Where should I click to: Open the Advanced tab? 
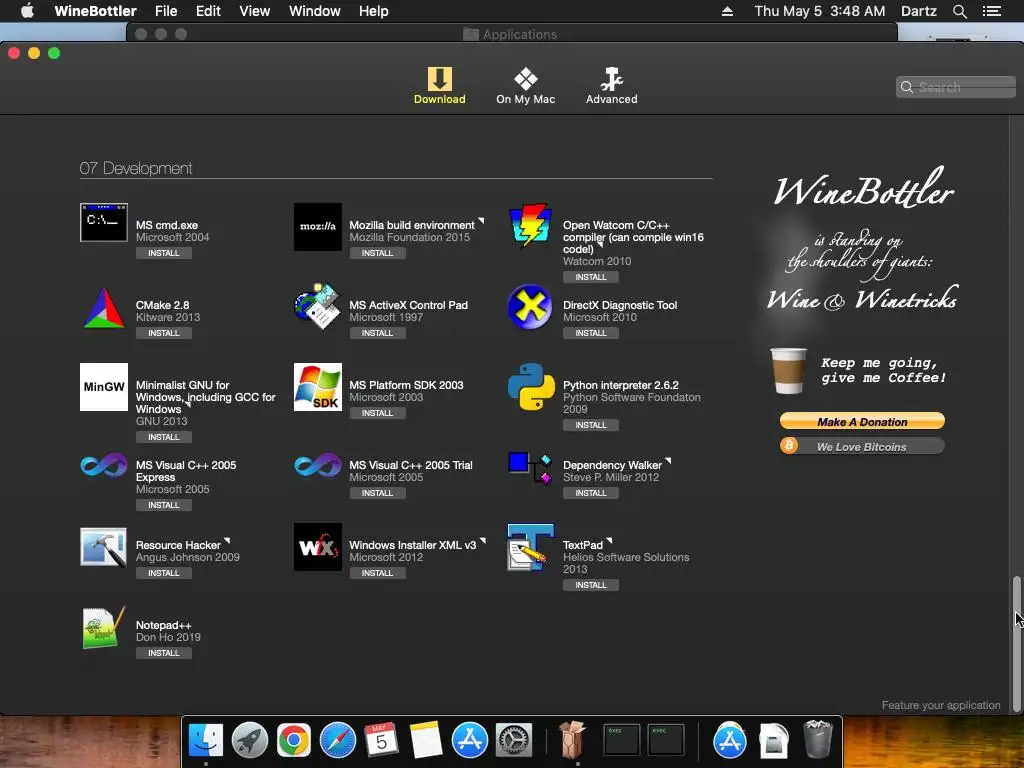point(611,86)
